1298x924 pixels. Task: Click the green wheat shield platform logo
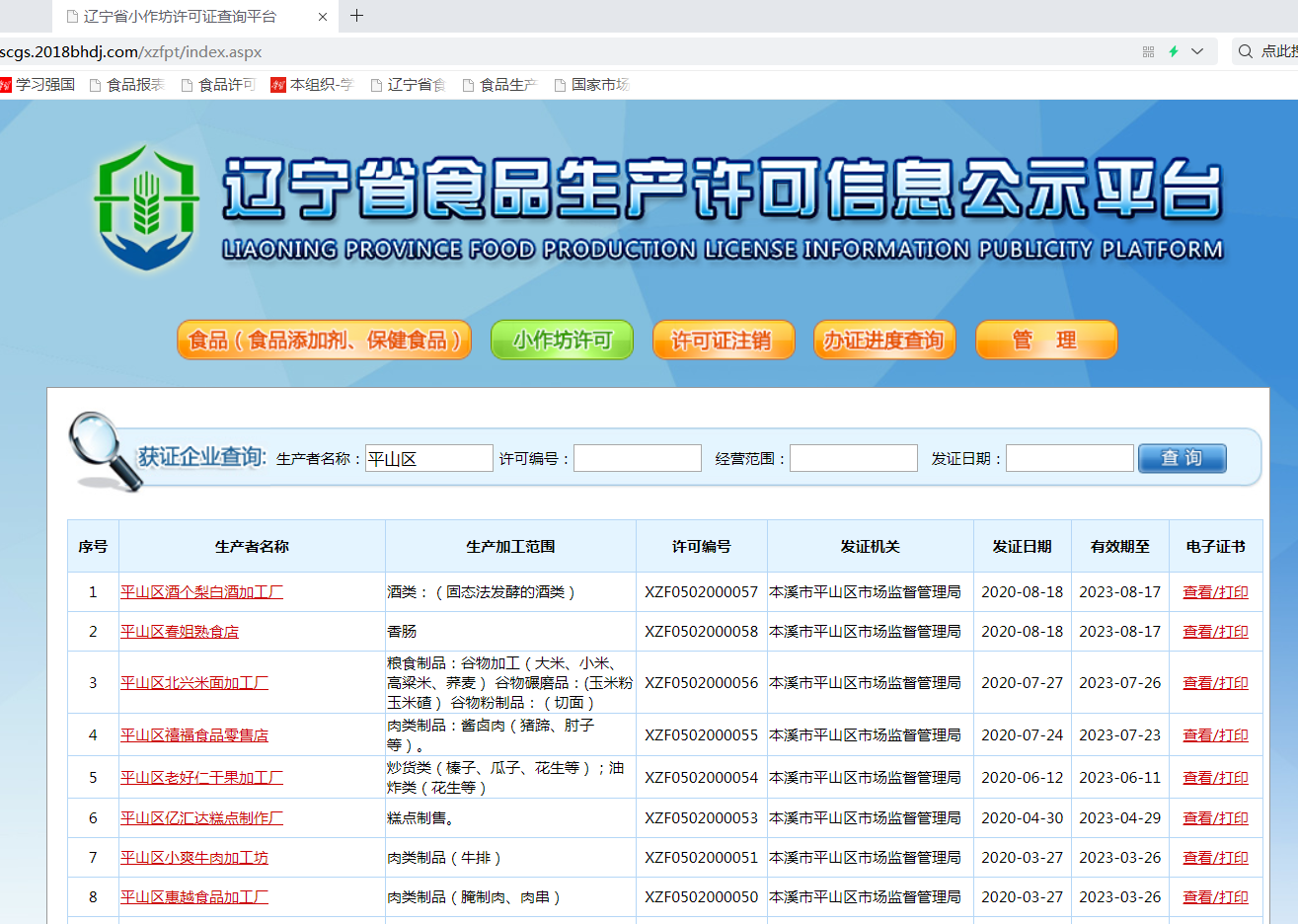click(146, 208)
